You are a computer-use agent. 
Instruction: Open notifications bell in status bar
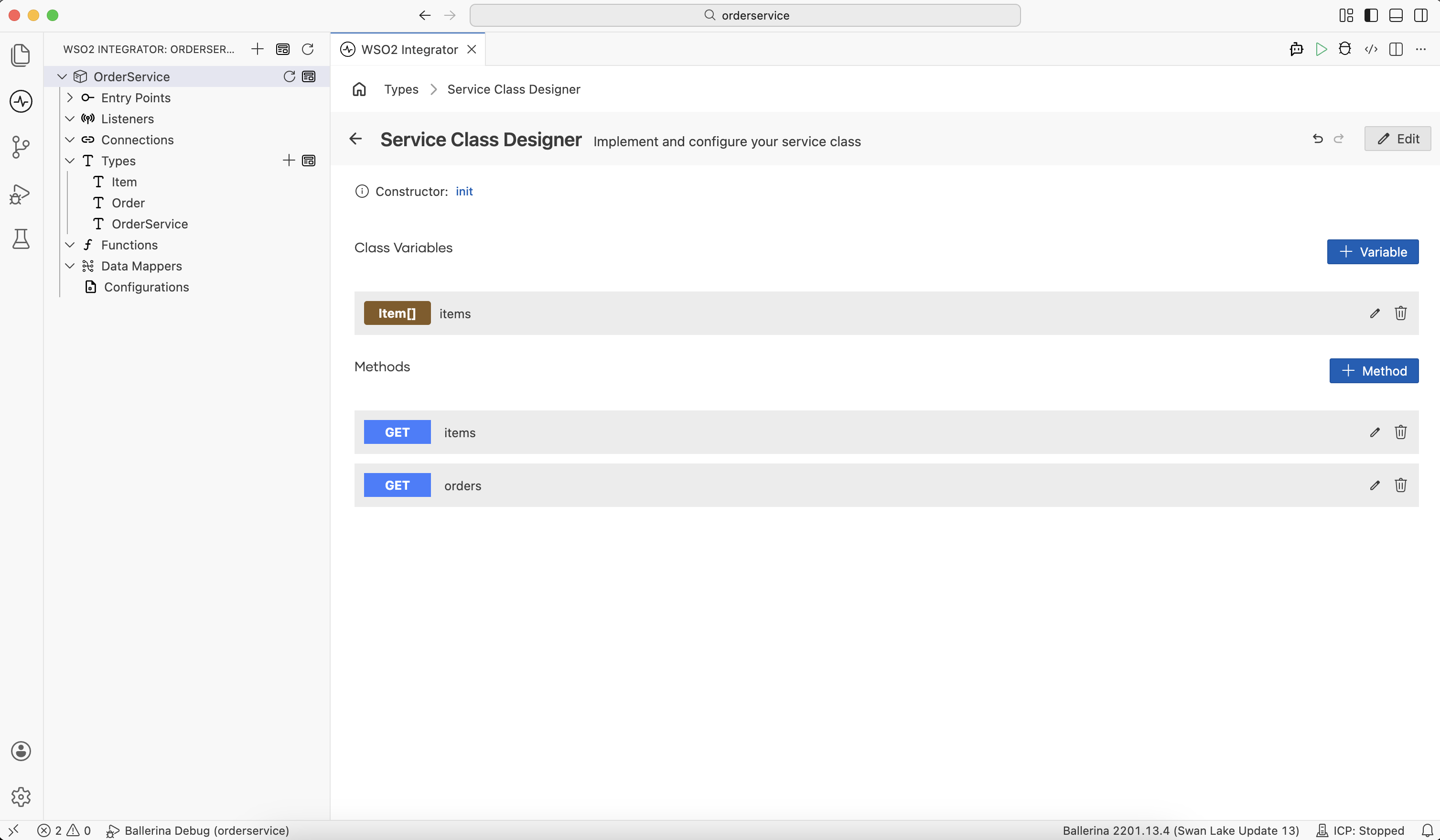click(1428, 830)
